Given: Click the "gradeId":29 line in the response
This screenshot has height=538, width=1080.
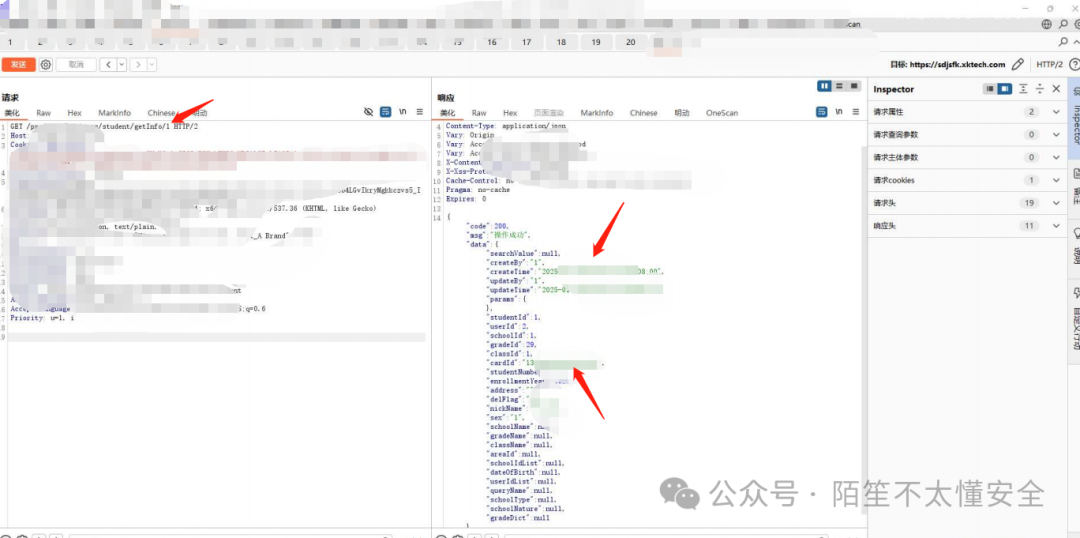Looking at the screenshot, I should pyautogui.click(x=512, y=344).
